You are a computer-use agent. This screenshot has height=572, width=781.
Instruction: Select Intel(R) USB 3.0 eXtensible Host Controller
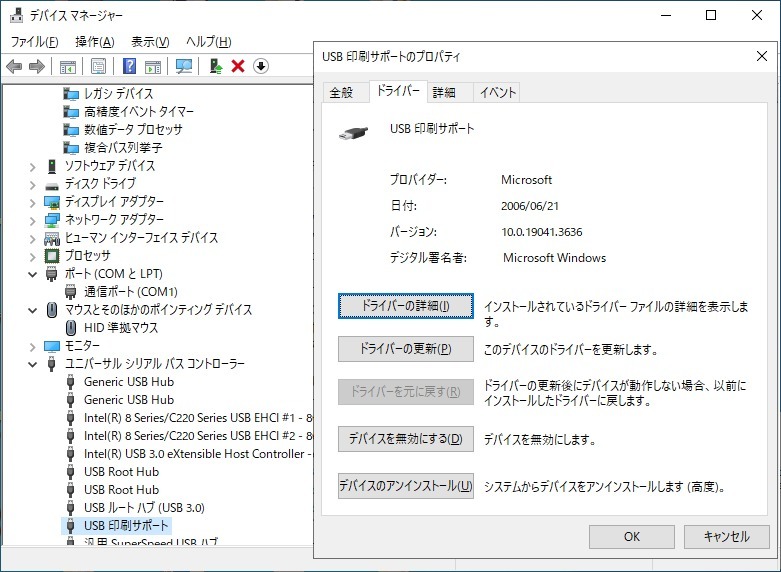(198, 454)
